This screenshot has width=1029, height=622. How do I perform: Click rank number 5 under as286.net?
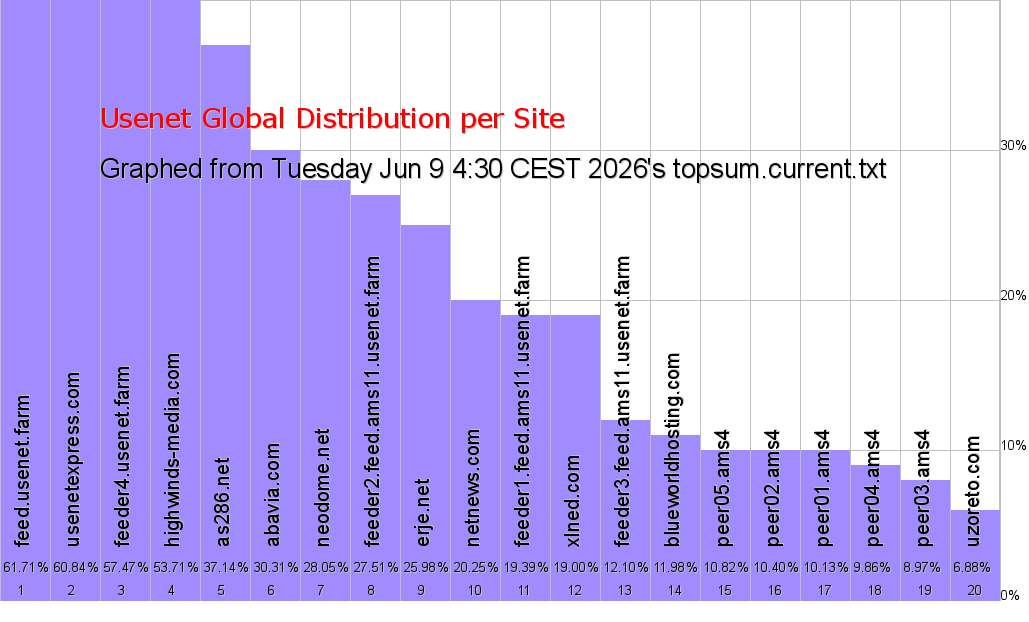[221, 591]
